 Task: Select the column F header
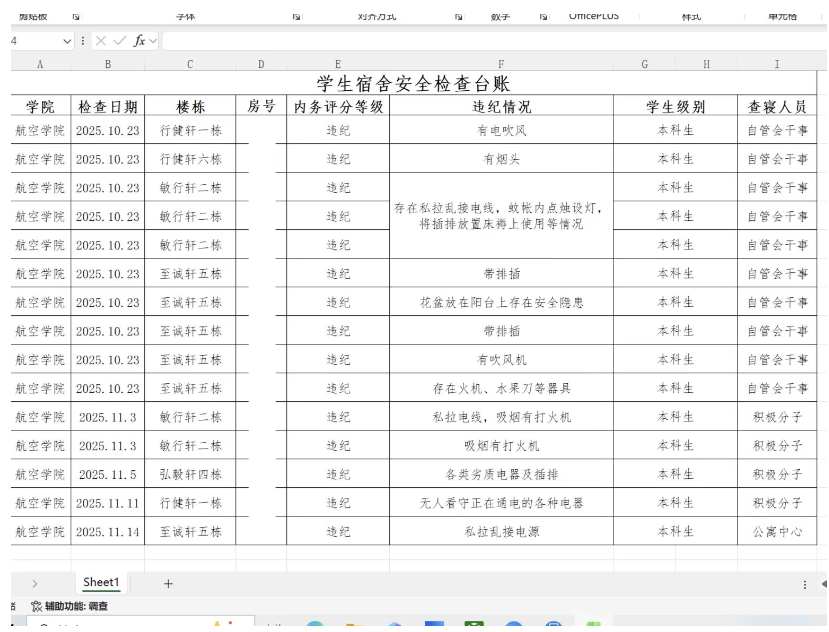[501, 64]
